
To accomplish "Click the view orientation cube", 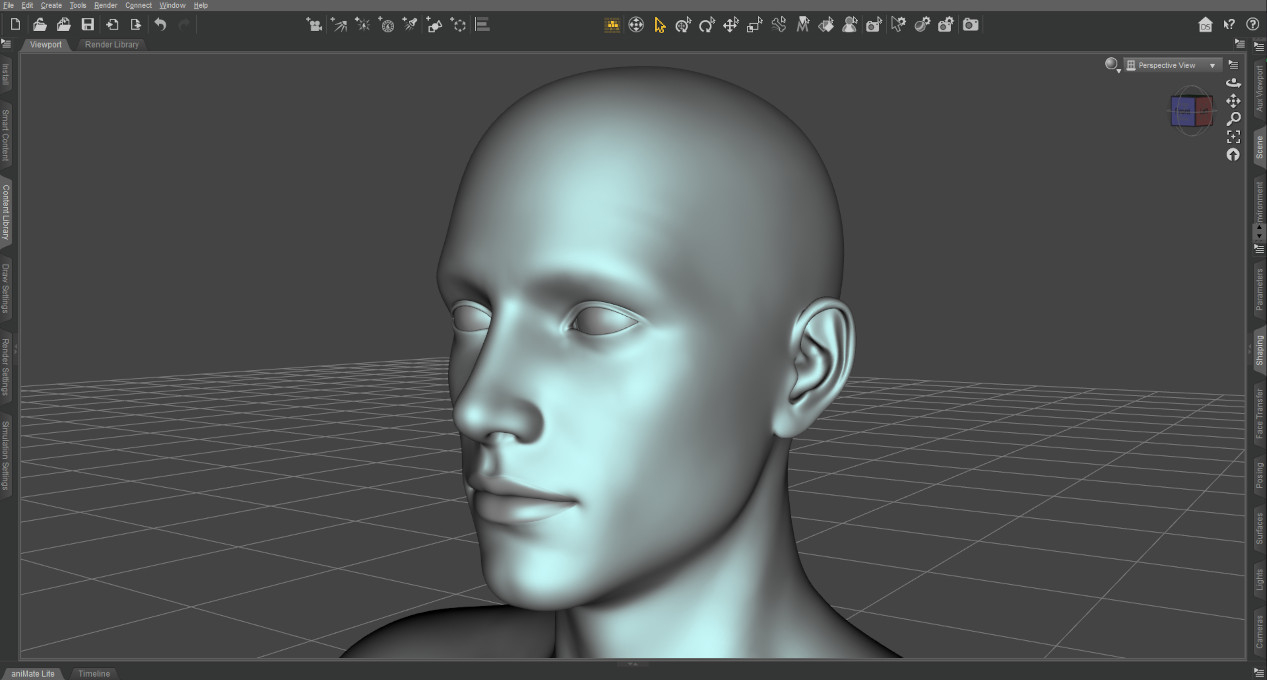I will [1191, 111].
